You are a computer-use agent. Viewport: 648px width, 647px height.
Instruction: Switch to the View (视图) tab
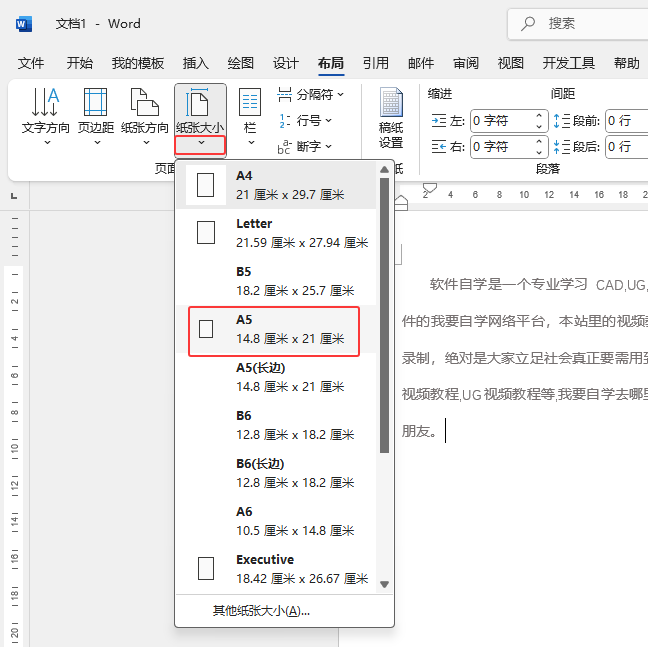[x=511, y=63]
